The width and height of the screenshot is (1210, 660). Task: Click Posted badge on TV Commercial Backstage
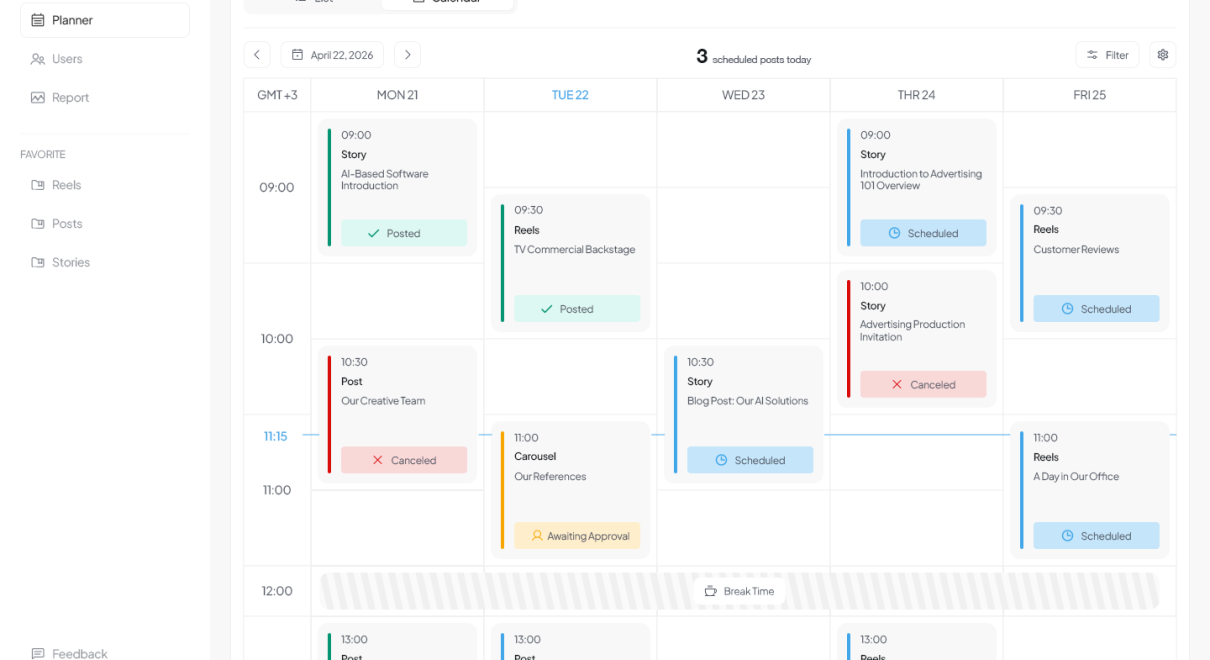pyautogui.click(x=577, y=309)
